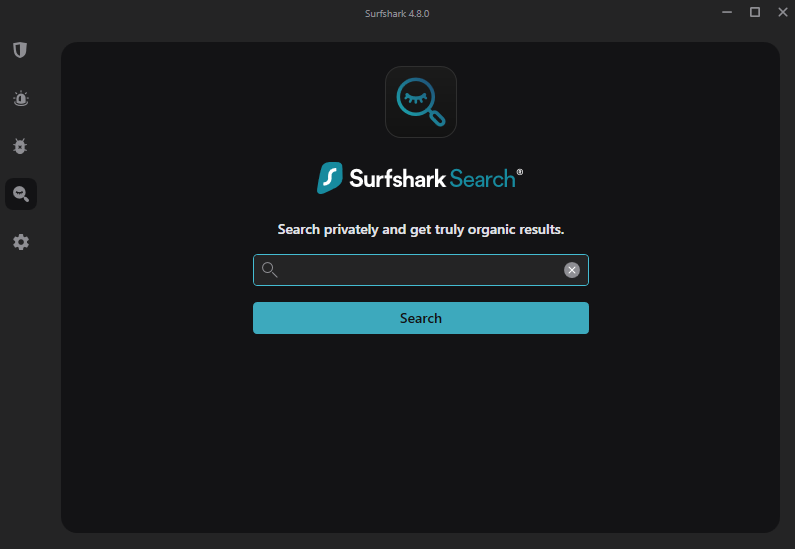Maximize the Surfshark window
The width and height of the screenshot is (795, 549).
tap(754, 12)
